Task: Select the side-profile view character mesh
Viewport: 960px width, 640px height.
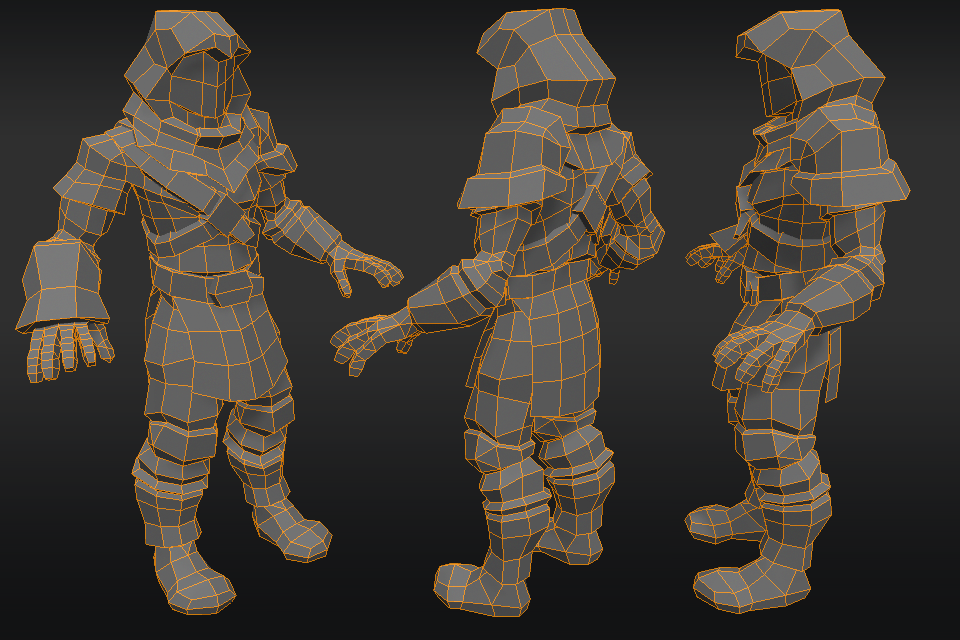Action: tap(797, 311)
